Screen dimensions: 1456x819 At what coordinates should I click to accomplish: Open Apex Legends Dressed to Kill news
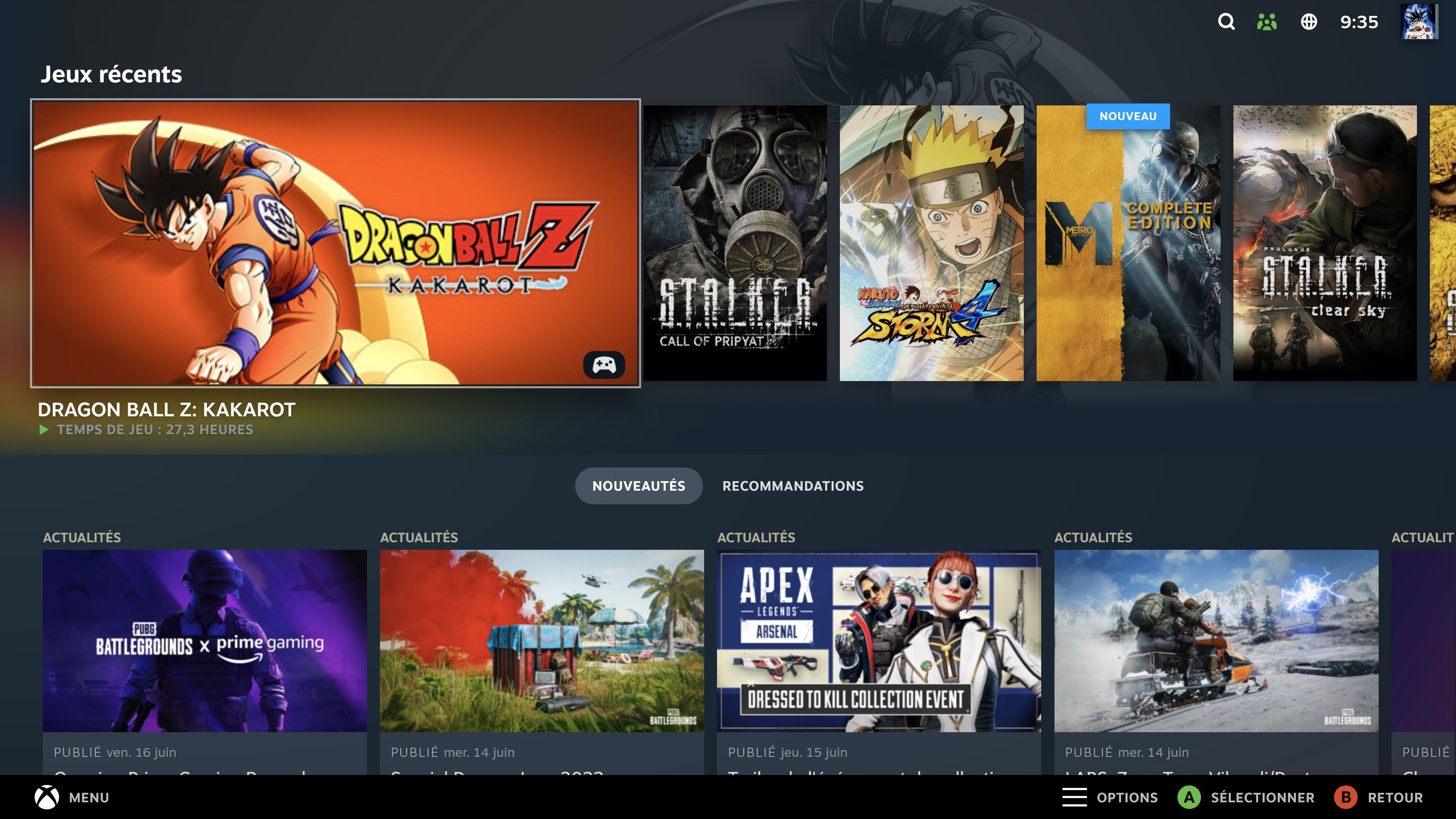[879, 641]
